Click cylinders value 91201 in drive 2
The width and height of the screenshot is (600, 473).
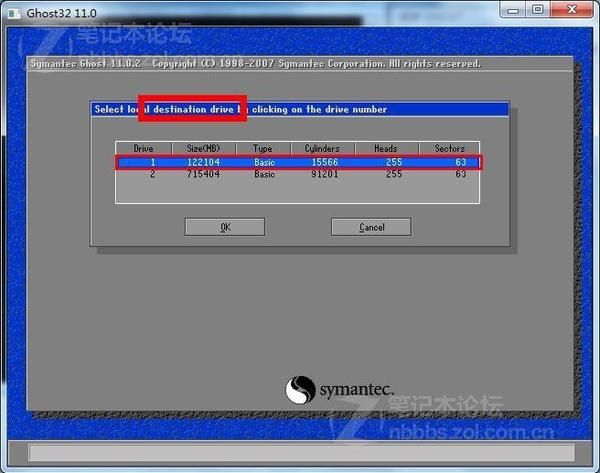click(x=324, y=174)
